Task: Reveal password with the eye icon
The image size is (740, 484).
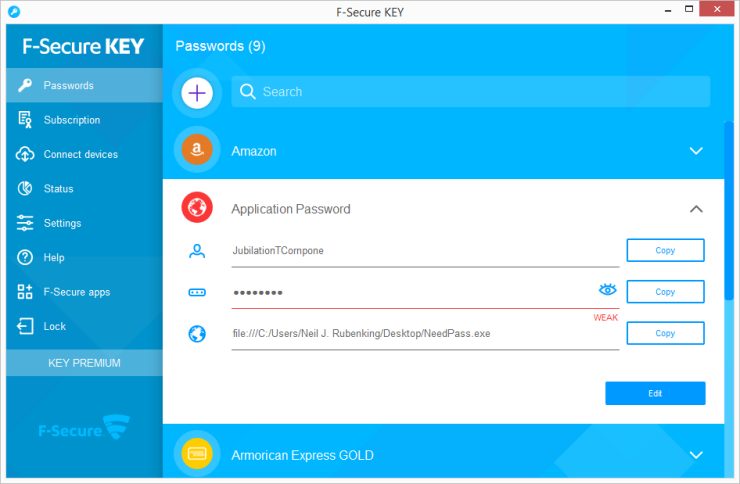Action: pyautogui.click(x=607, y=289)
